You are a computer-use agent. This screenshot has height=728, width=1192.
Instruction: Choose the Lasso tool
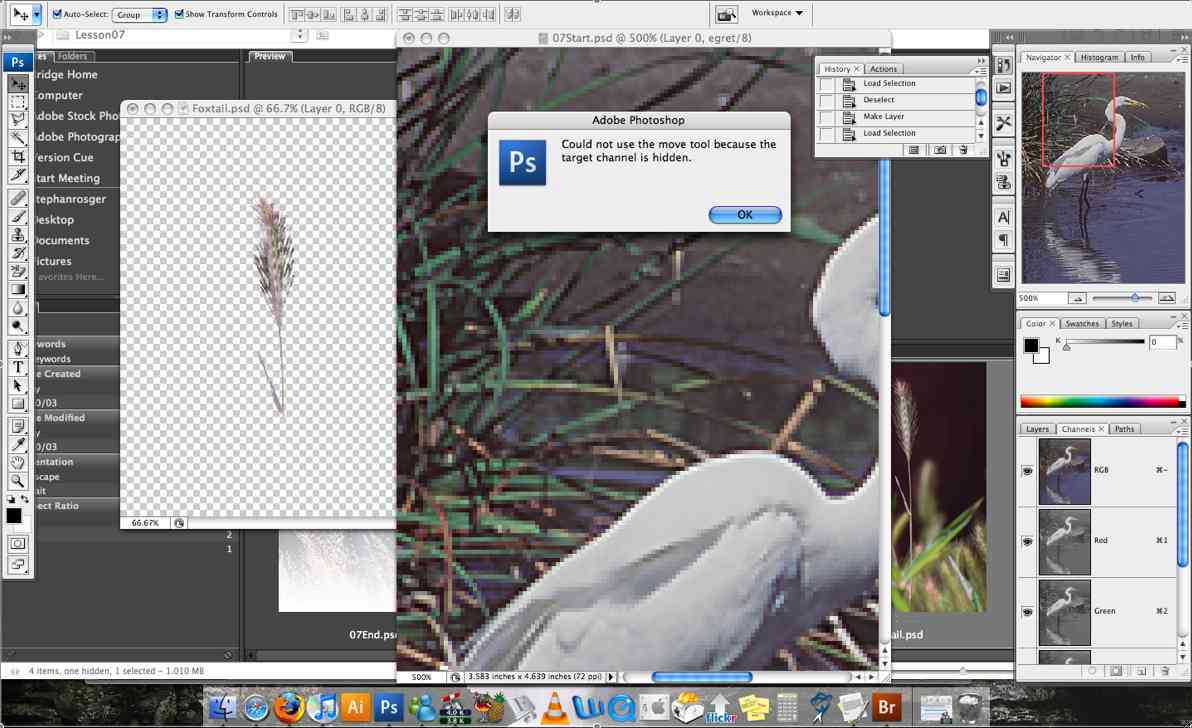[x=18, y=120]
